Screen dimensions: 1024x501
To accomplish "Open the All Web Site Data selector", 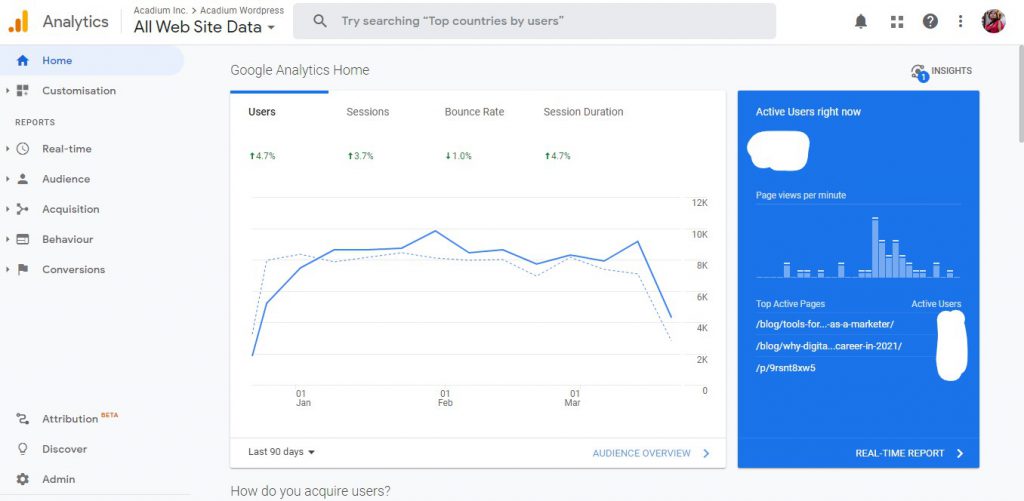I will (x=204, y=27).
